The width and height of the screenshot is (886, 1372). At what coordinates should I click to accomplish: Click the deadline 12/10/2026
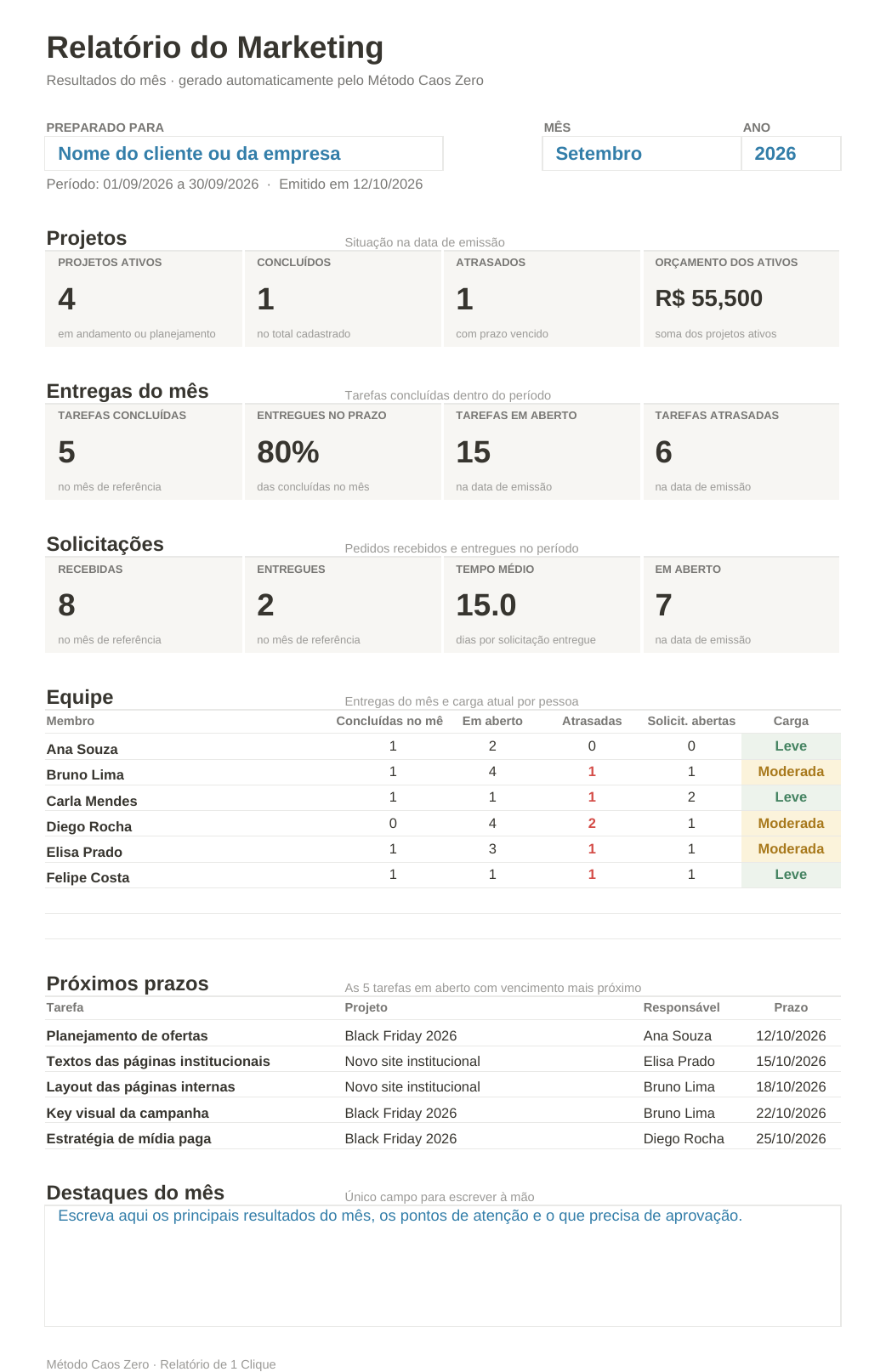[x=791, y=1035]
